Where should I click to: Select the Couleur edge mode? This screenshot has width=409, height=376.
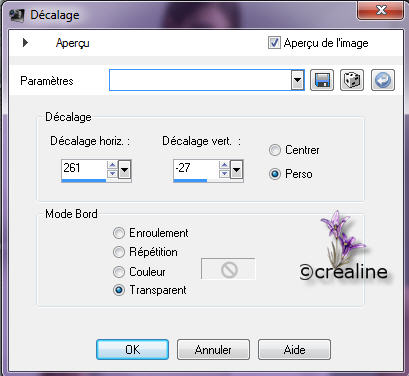[x=119, y=272]
